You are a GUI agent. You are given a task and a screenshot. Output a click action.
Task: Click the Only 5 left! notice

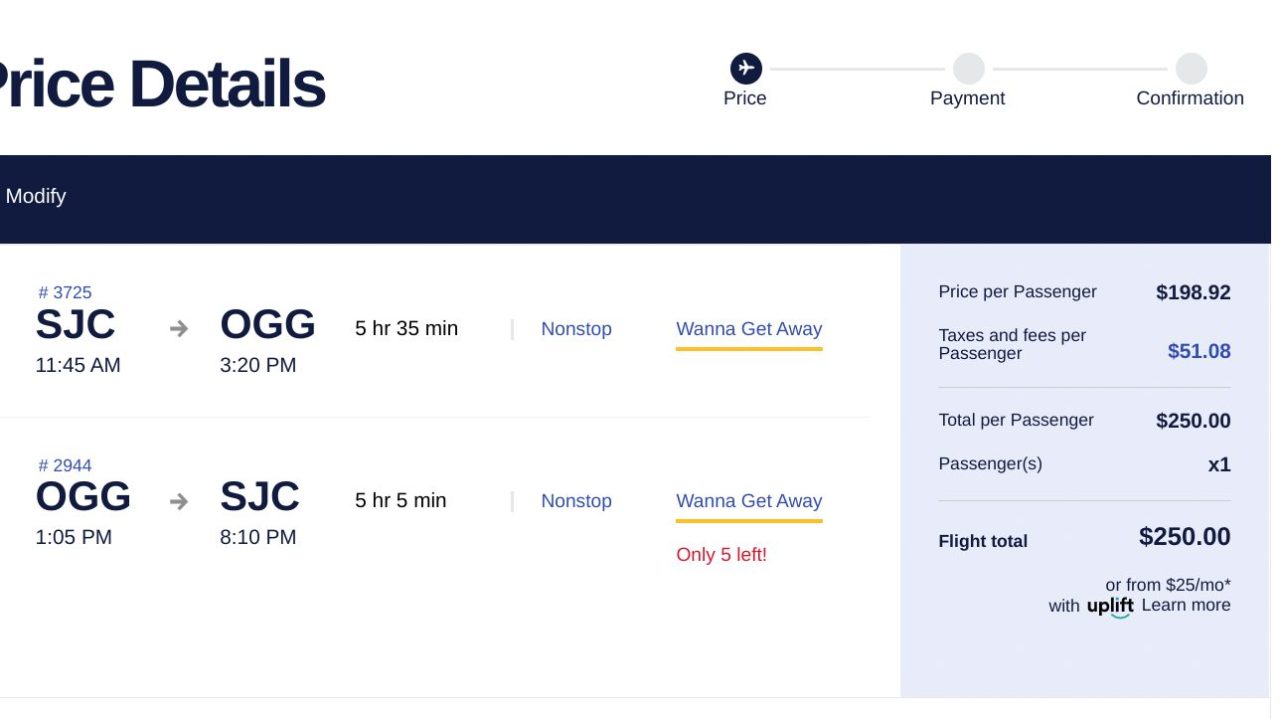721,554
